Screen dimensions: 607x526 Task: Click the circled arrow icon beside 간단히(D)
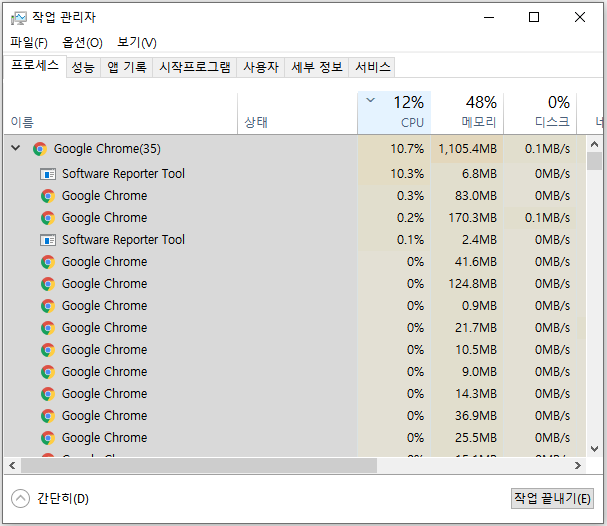[x=21, y=499]
